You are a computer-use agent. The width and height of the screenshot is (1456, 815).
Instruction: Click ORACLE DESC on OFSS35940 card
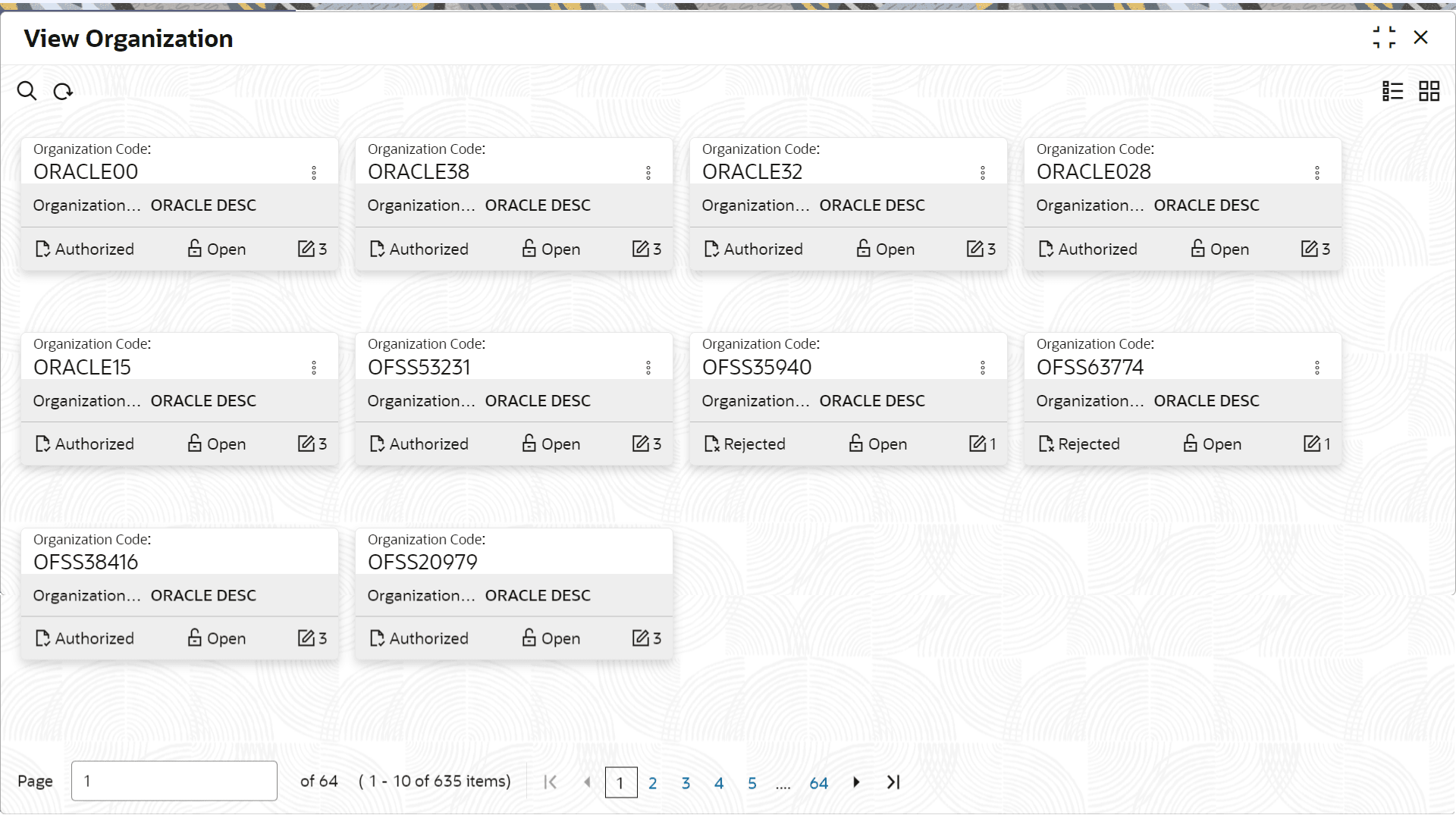point(872,400)
